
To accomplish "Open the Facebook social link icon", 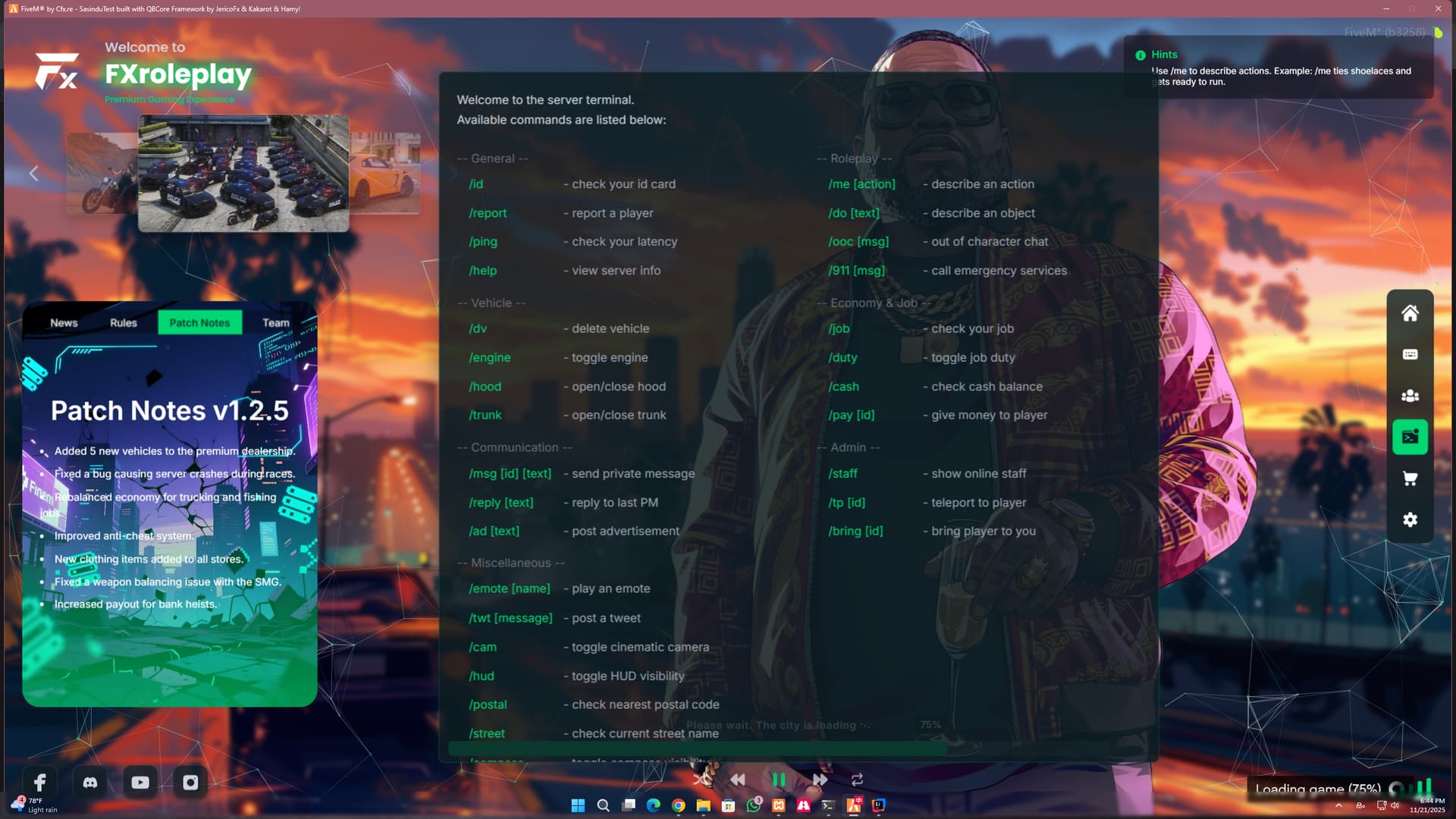I will pos(40,782).
